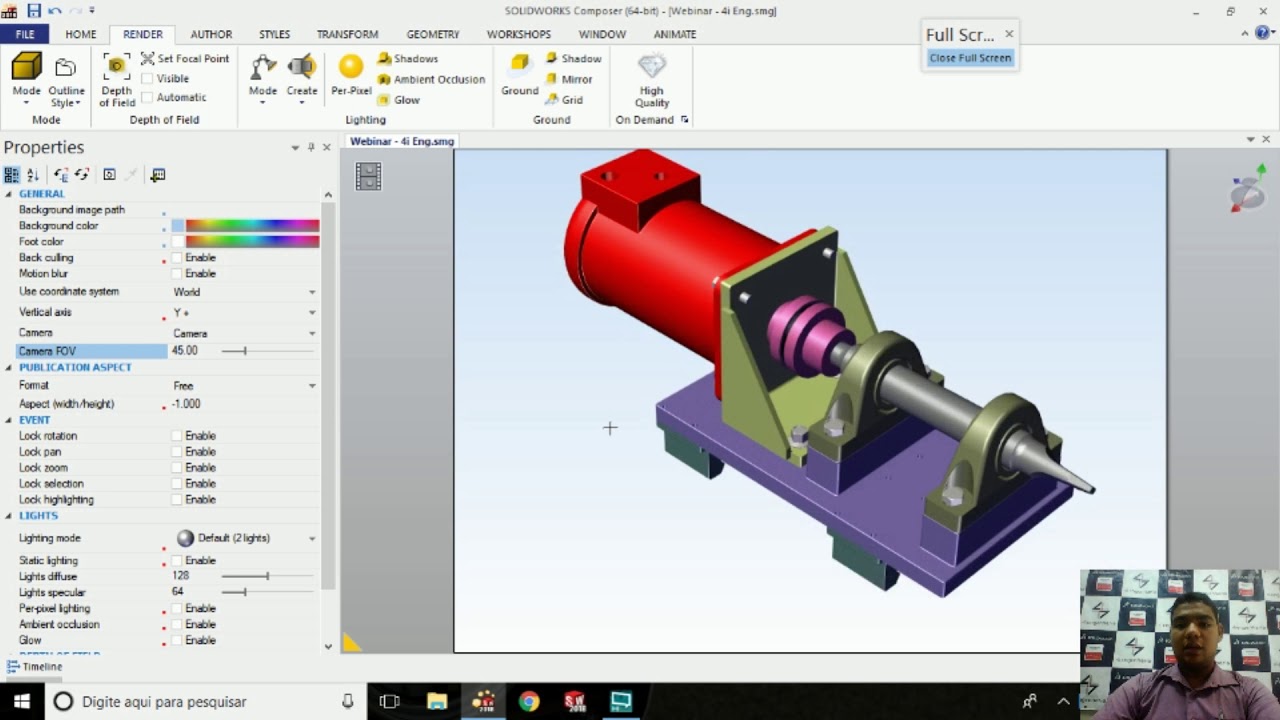Expand the On Demand group dialog launcher
This screenshot has height=720, width=1280.
685,120
